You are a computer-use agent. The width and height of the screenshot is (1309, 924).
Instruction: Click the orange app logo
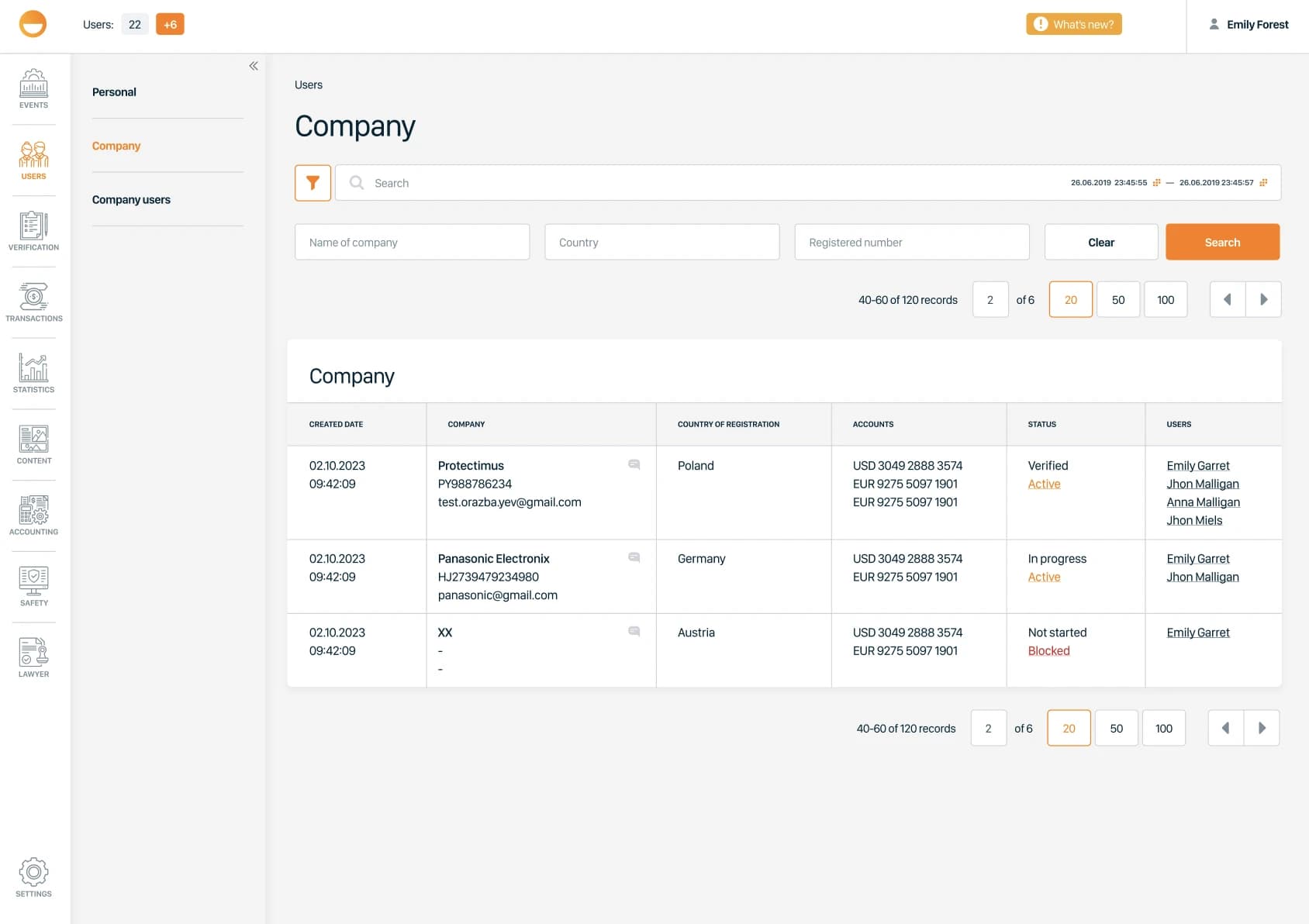click(x=33, y=24)
